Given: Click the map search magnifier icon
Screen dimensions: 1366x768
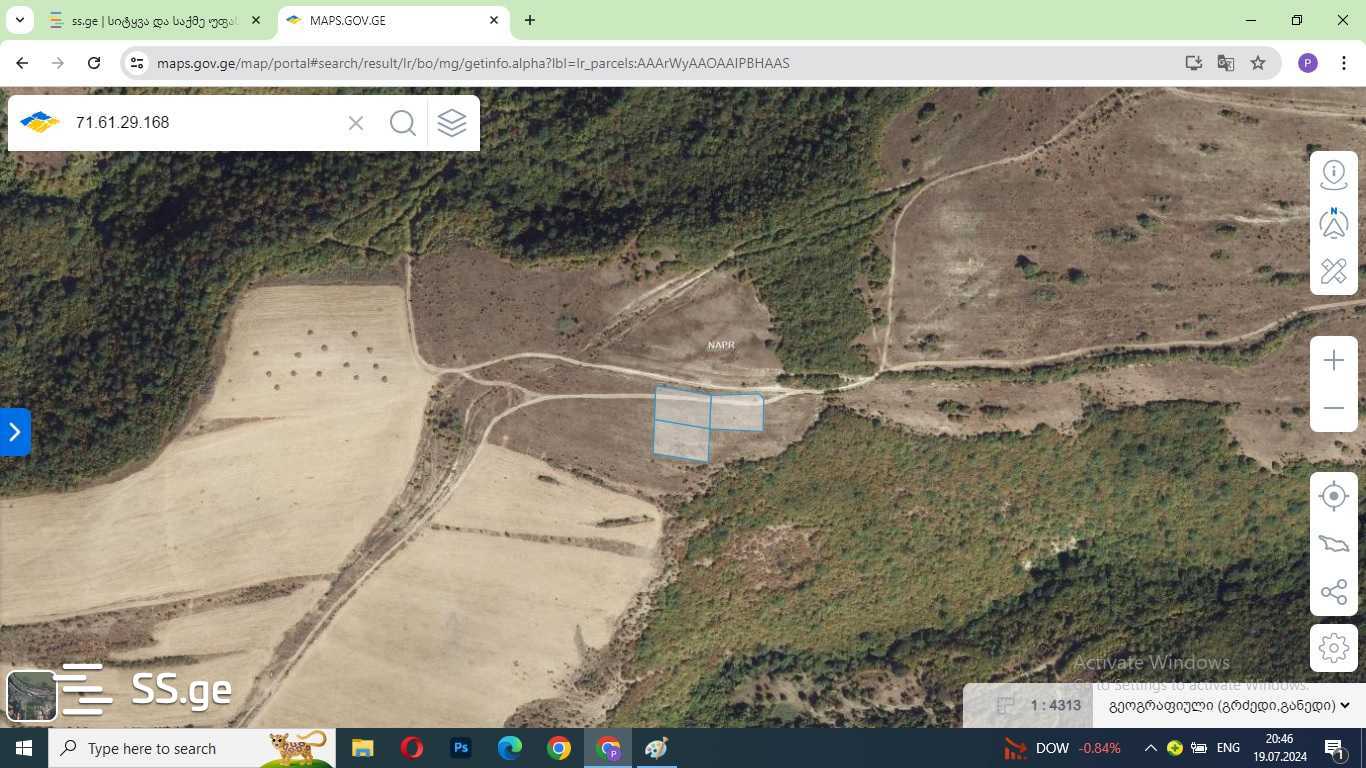Looking at the screenshot, I should click(403, 123).
